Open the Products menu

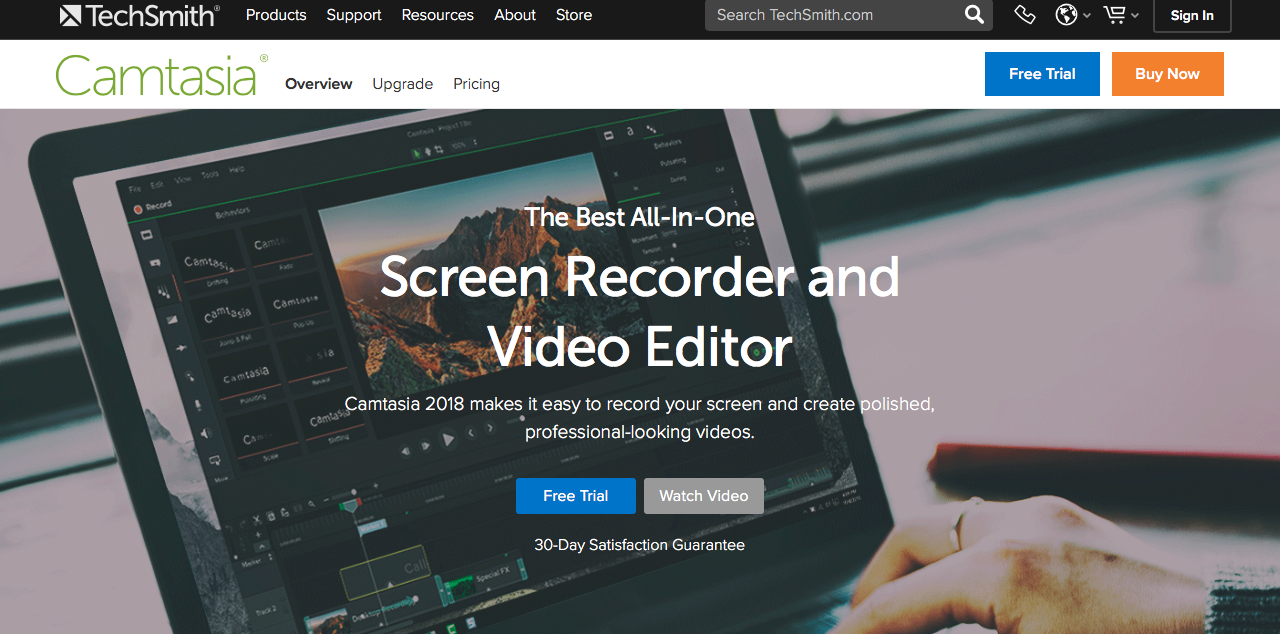pyautogui.click(x=276, y=15)
